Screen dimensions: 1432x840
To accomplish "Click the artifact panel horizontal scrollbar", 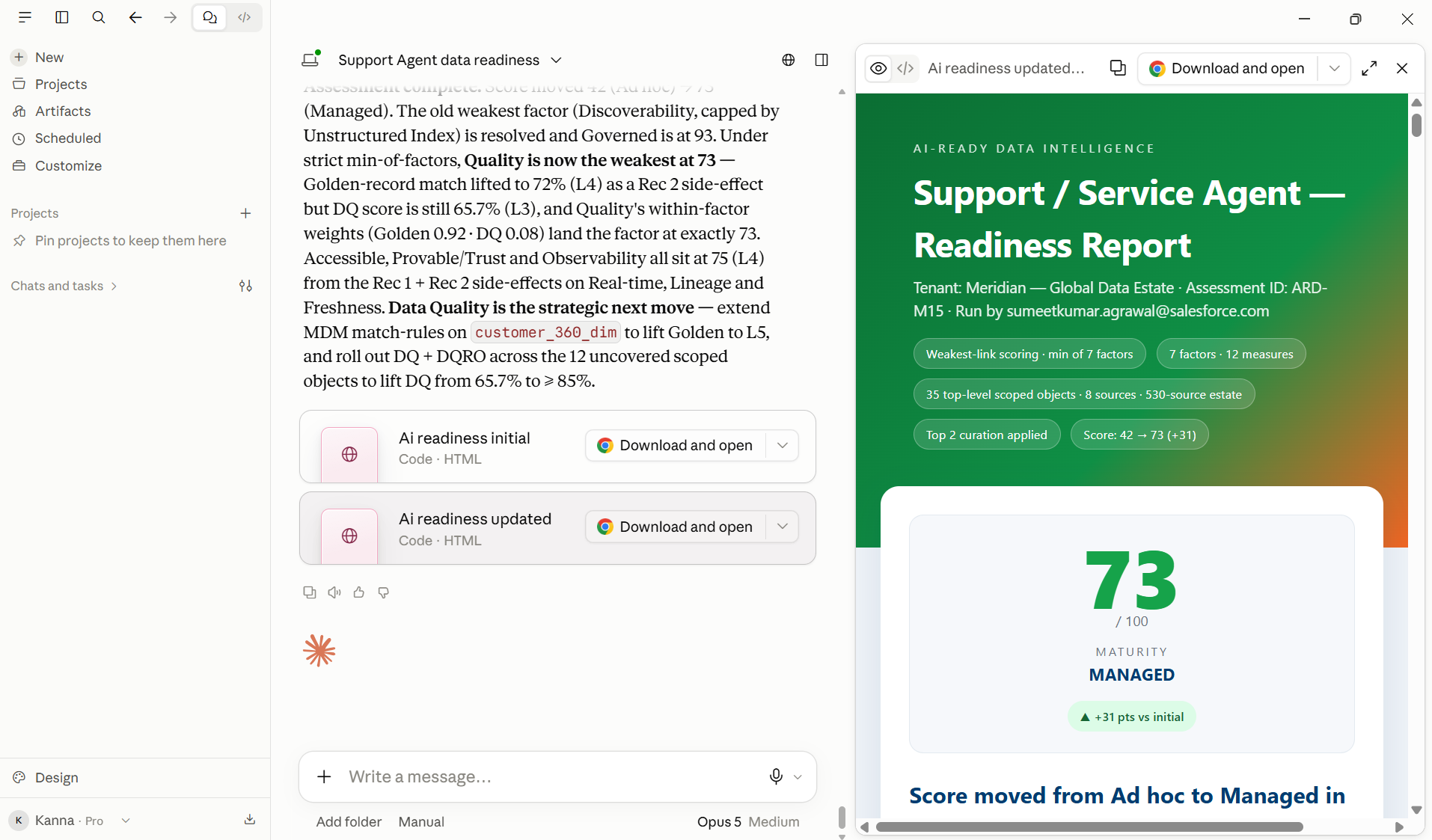I will (x=1089, y=827).
